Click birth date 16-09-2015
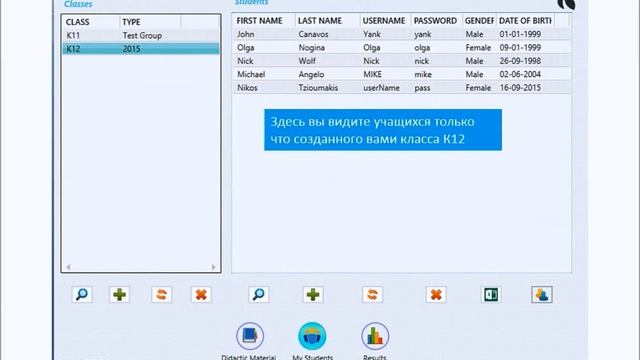640x360 pixels. tap(520, 88)
